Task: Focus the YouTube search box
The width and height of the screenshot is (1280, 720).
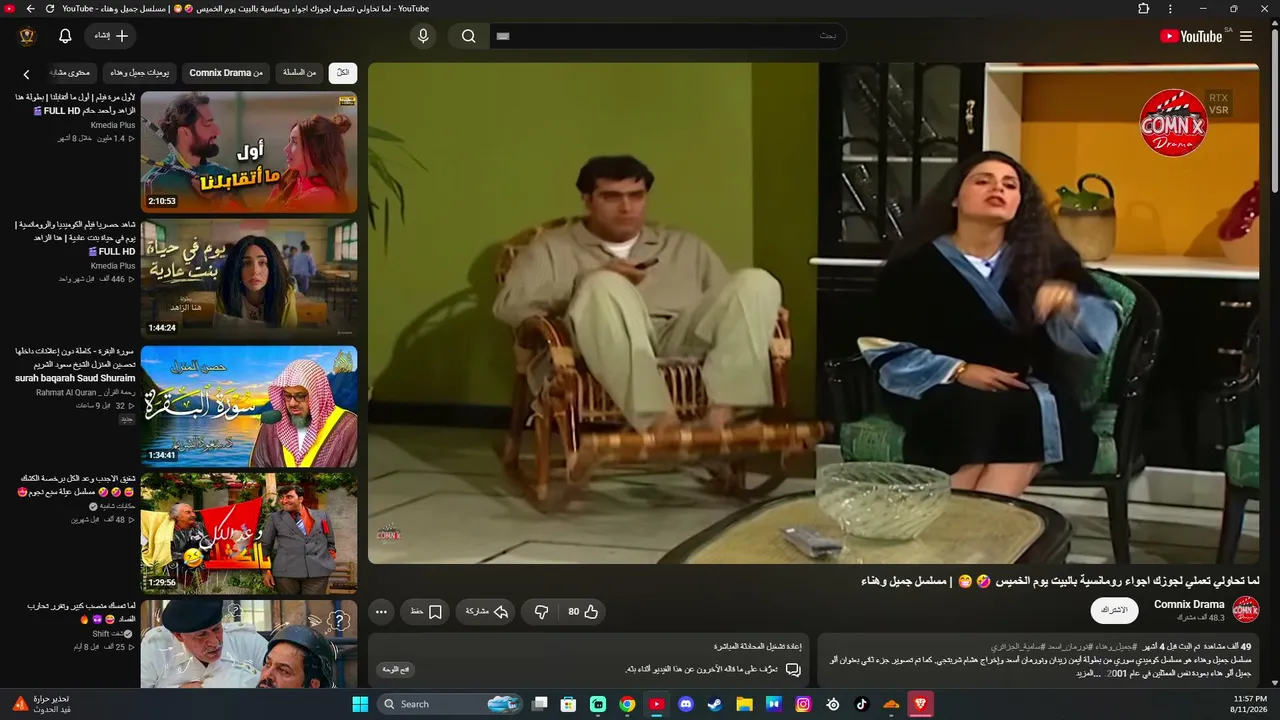Action: (668, 36)
